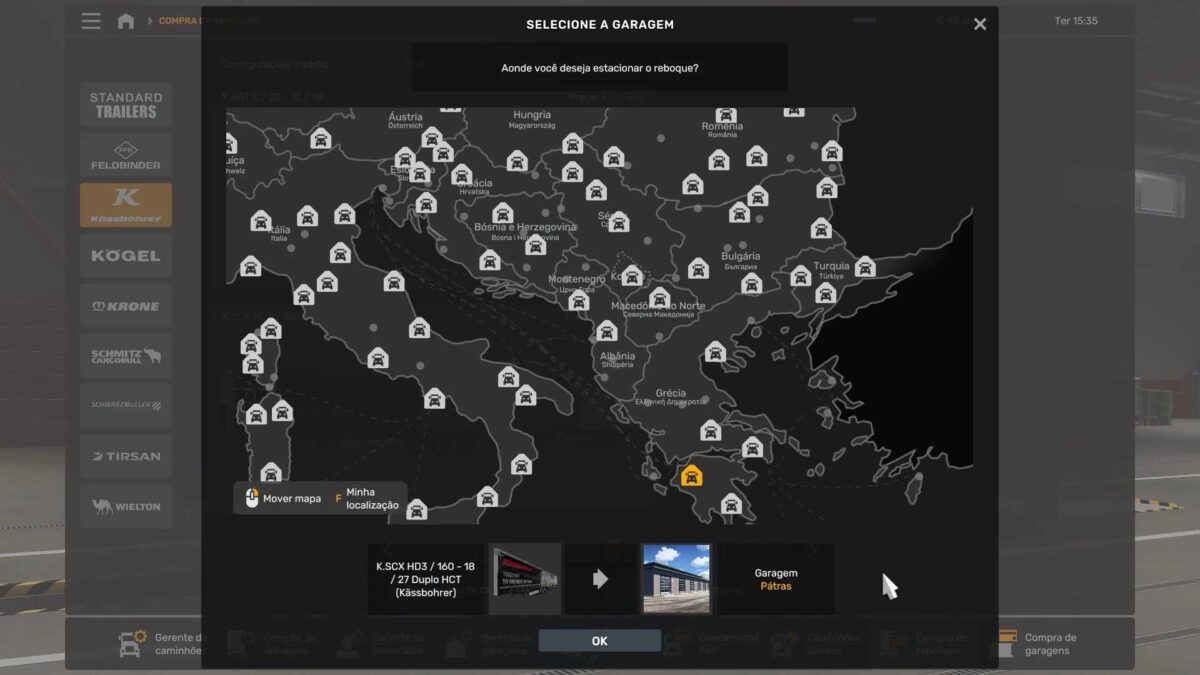Open the hamburger menu at top left
The width and height of the screenshot is (1200, 675).
click(91, 21)
